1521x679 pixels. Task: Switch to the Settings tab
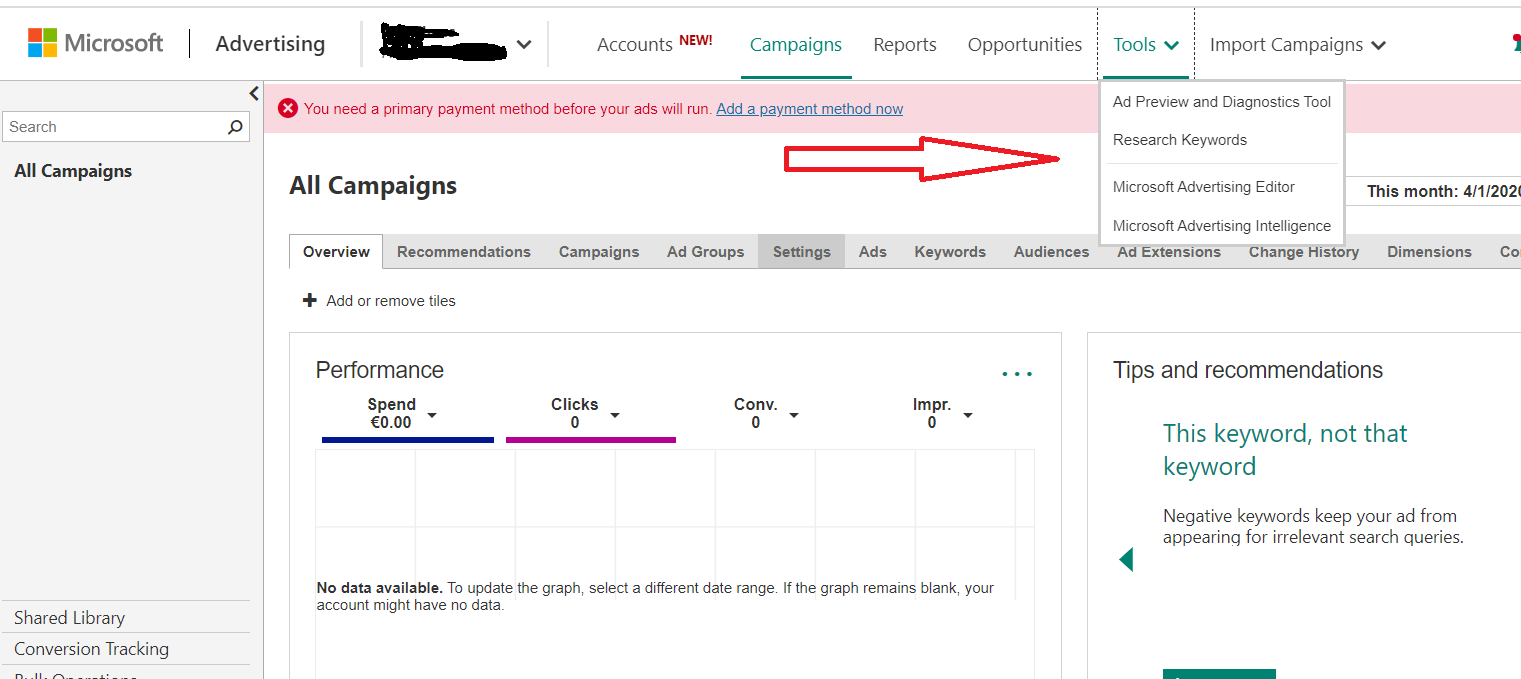pos(802,252)
